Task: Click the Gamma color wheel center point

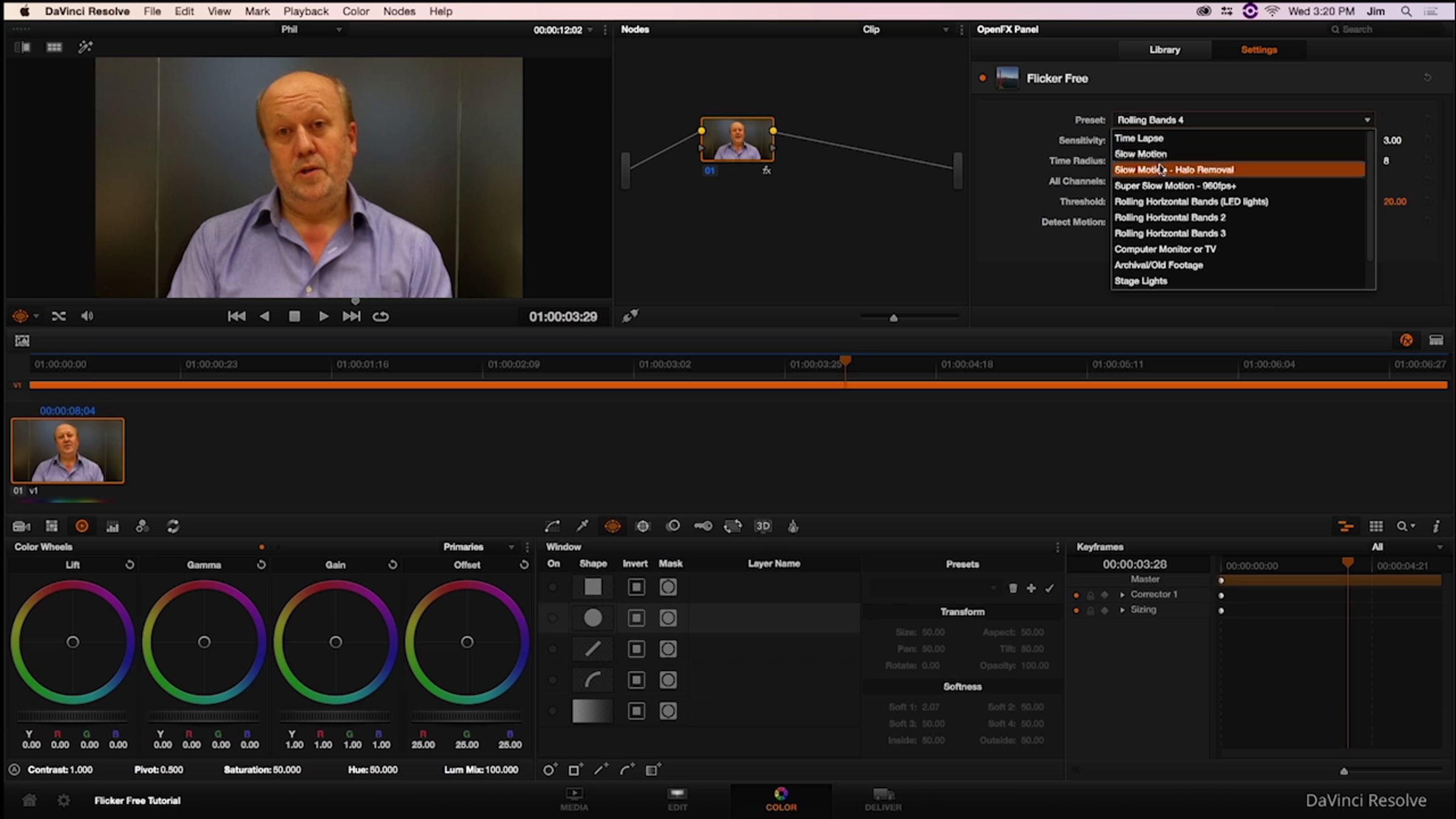Action: coord(204,642)
